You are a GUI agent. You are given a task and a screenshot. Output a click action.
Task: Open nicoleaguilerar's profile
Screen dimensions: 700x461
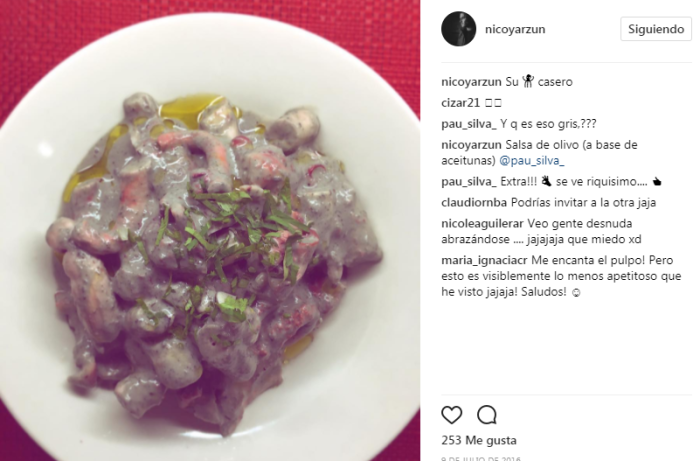(x=482, y=224)
